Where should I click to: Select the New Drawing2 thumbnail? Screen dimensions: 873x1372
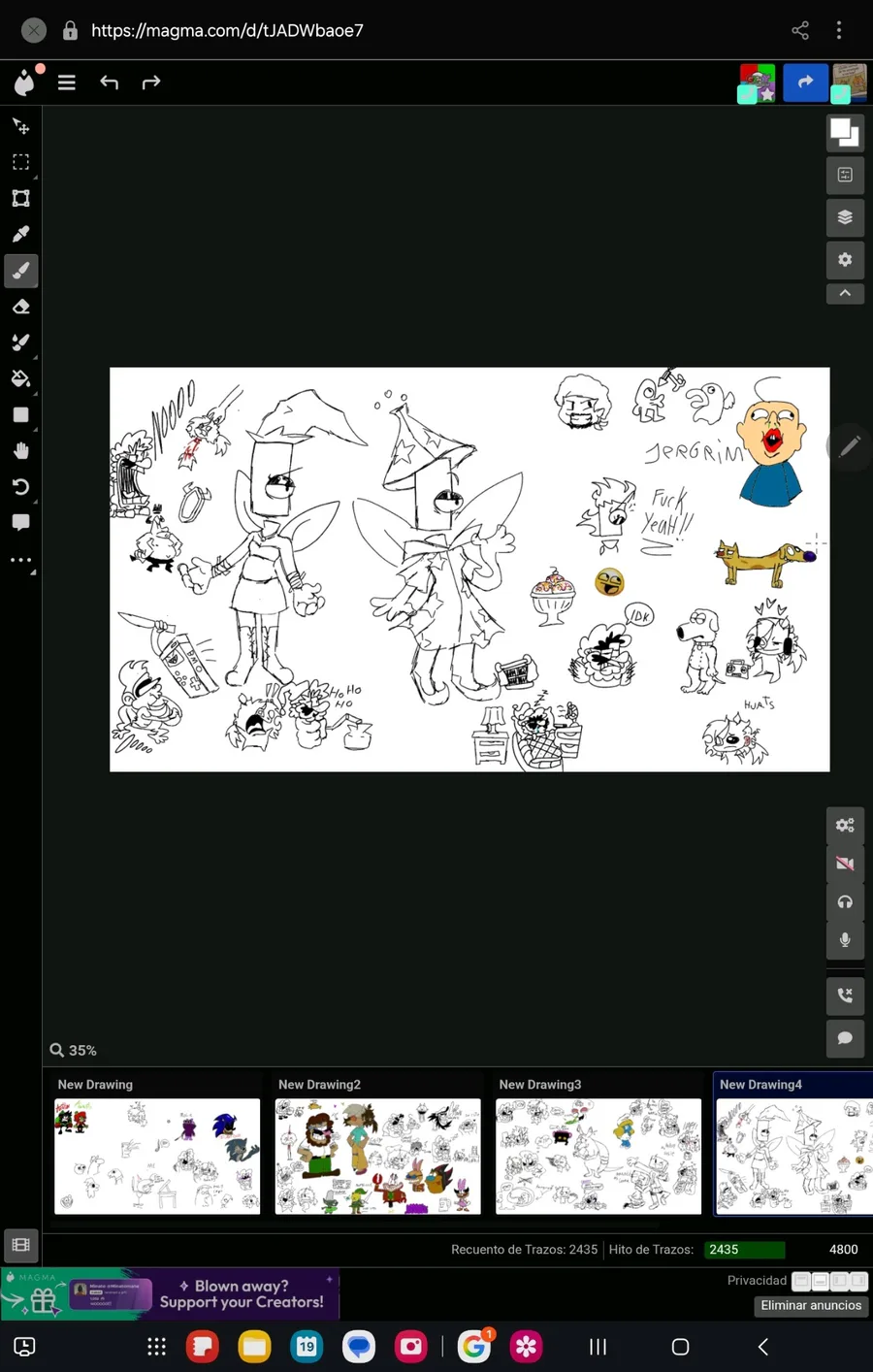tap(377, 1156)
